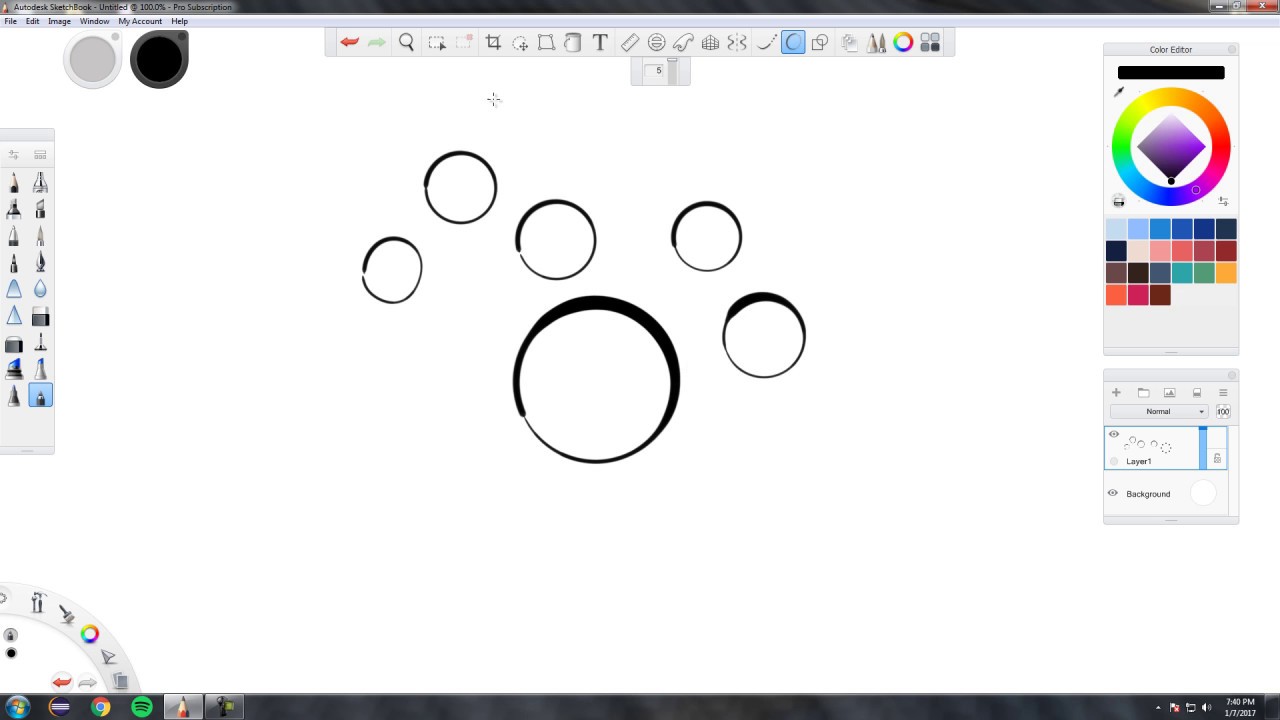Viewport: 1280px width, 720px height.
Task: Open the Window menu
Action: [x=94, y=21]
